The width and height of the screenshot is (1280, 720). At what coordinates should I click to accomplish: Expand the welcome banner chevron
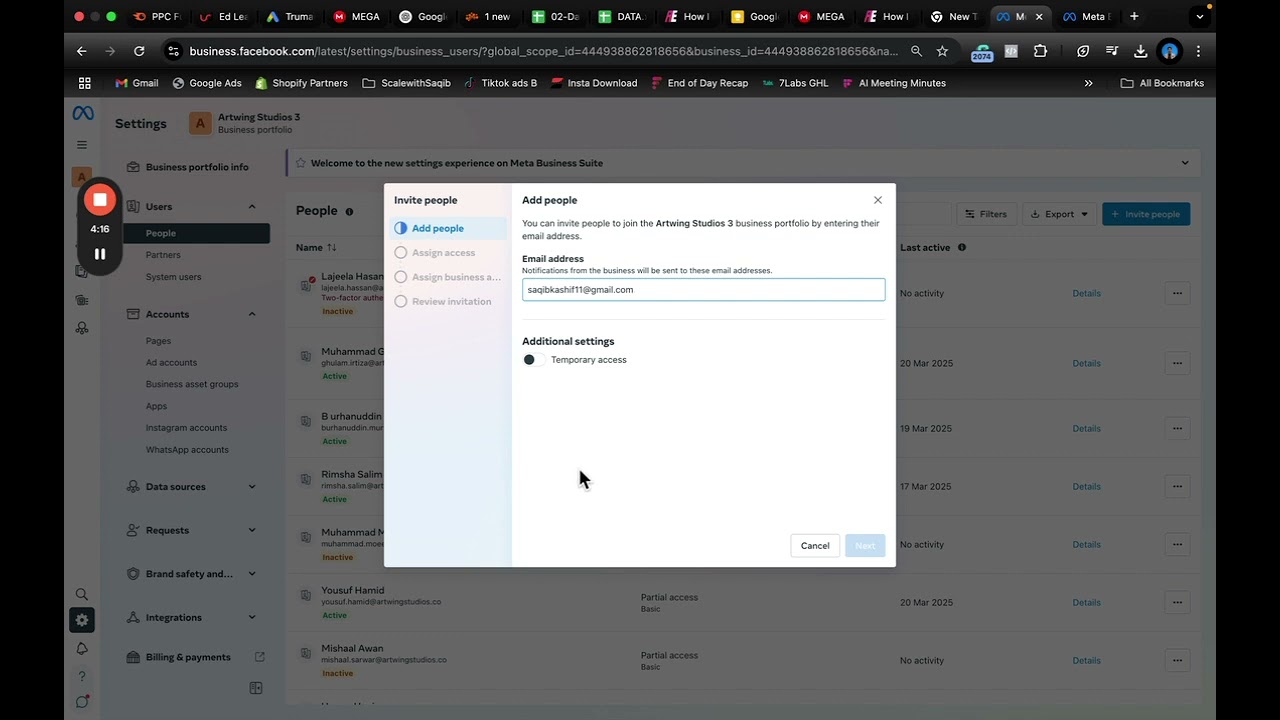[1185, 163]
